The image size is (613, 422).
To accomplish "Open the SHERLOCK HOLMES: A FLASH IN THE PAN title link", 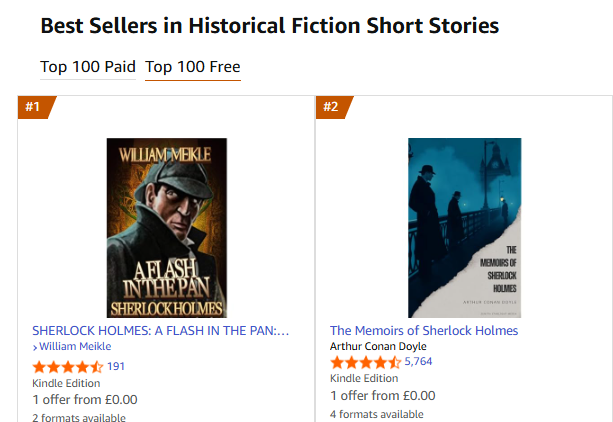I will pos(160,331).
